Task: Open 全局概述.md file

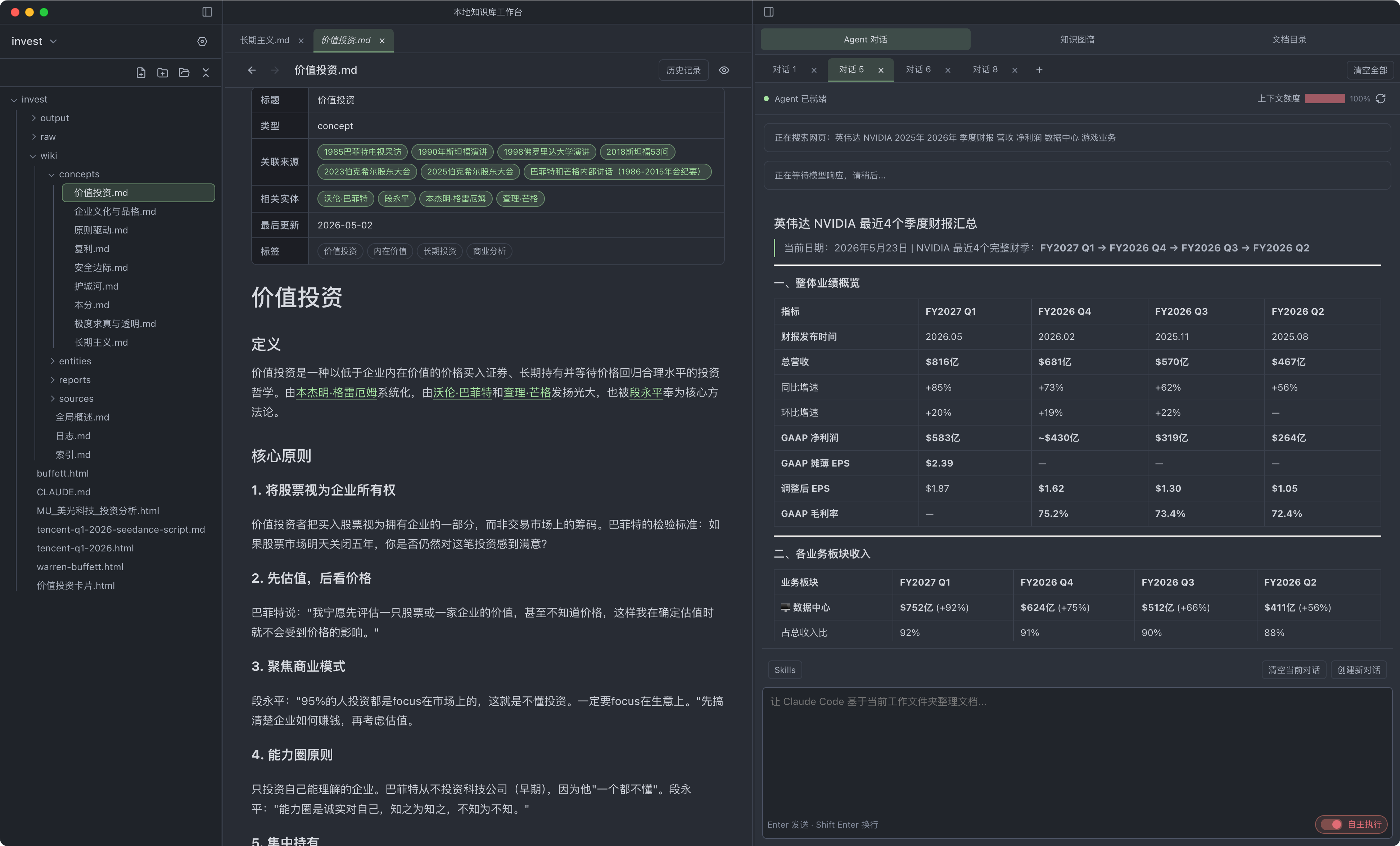Action: [x=82, y=417]
